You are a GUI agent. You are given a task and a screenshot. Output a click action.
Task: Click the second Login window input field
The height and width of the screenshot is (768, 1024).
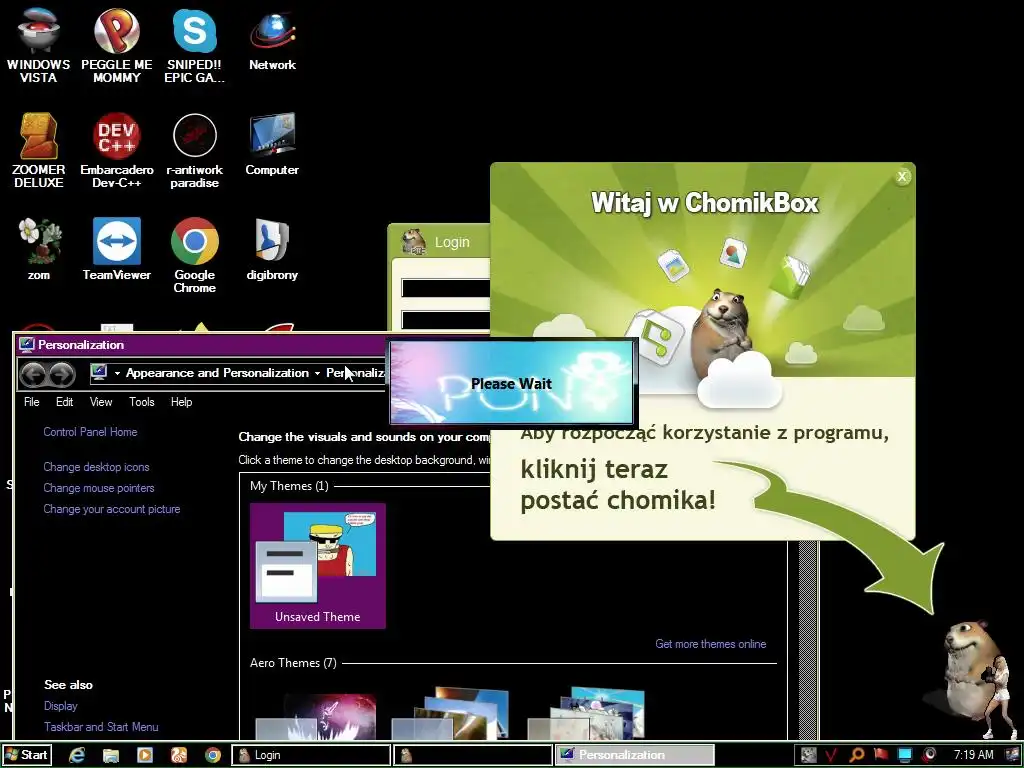pos(445,320)
